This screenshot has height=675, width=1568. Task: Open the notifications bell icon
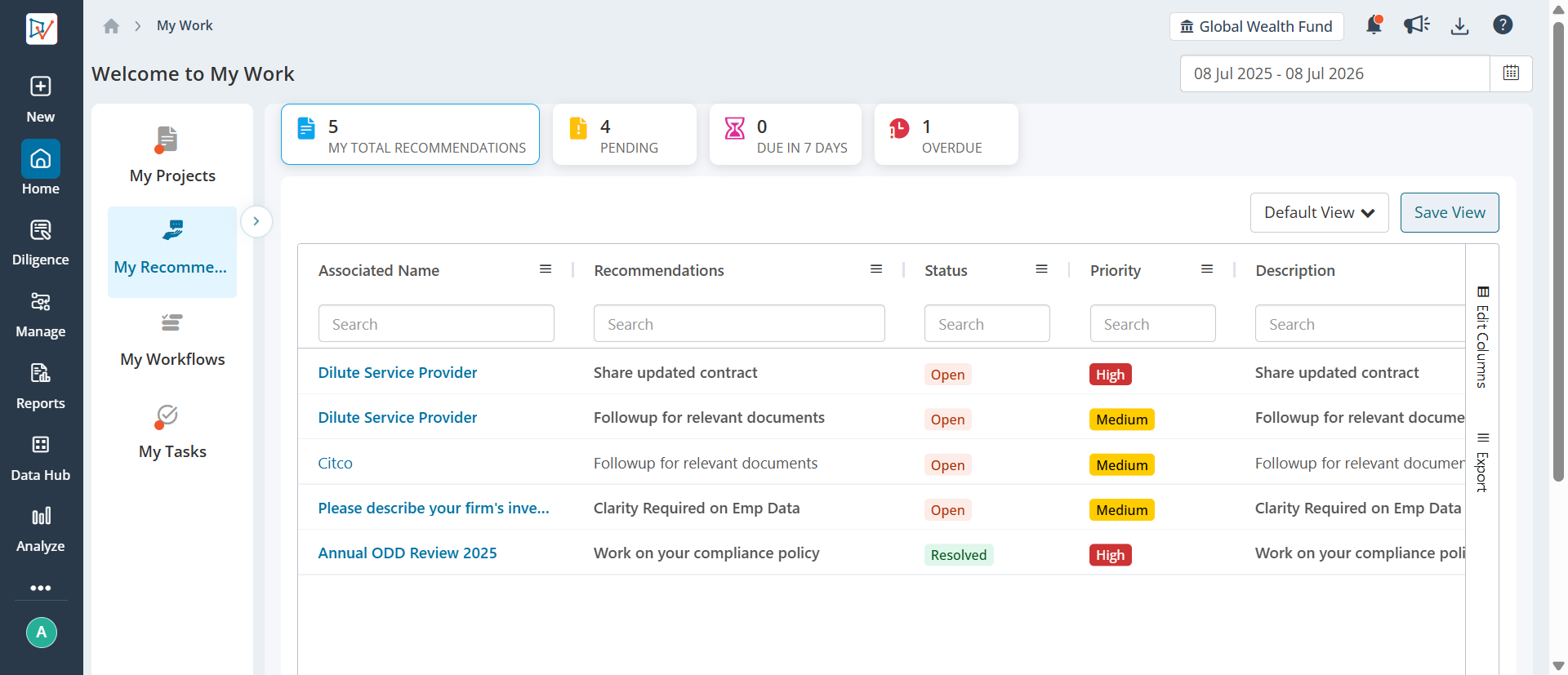point(1374,25)
